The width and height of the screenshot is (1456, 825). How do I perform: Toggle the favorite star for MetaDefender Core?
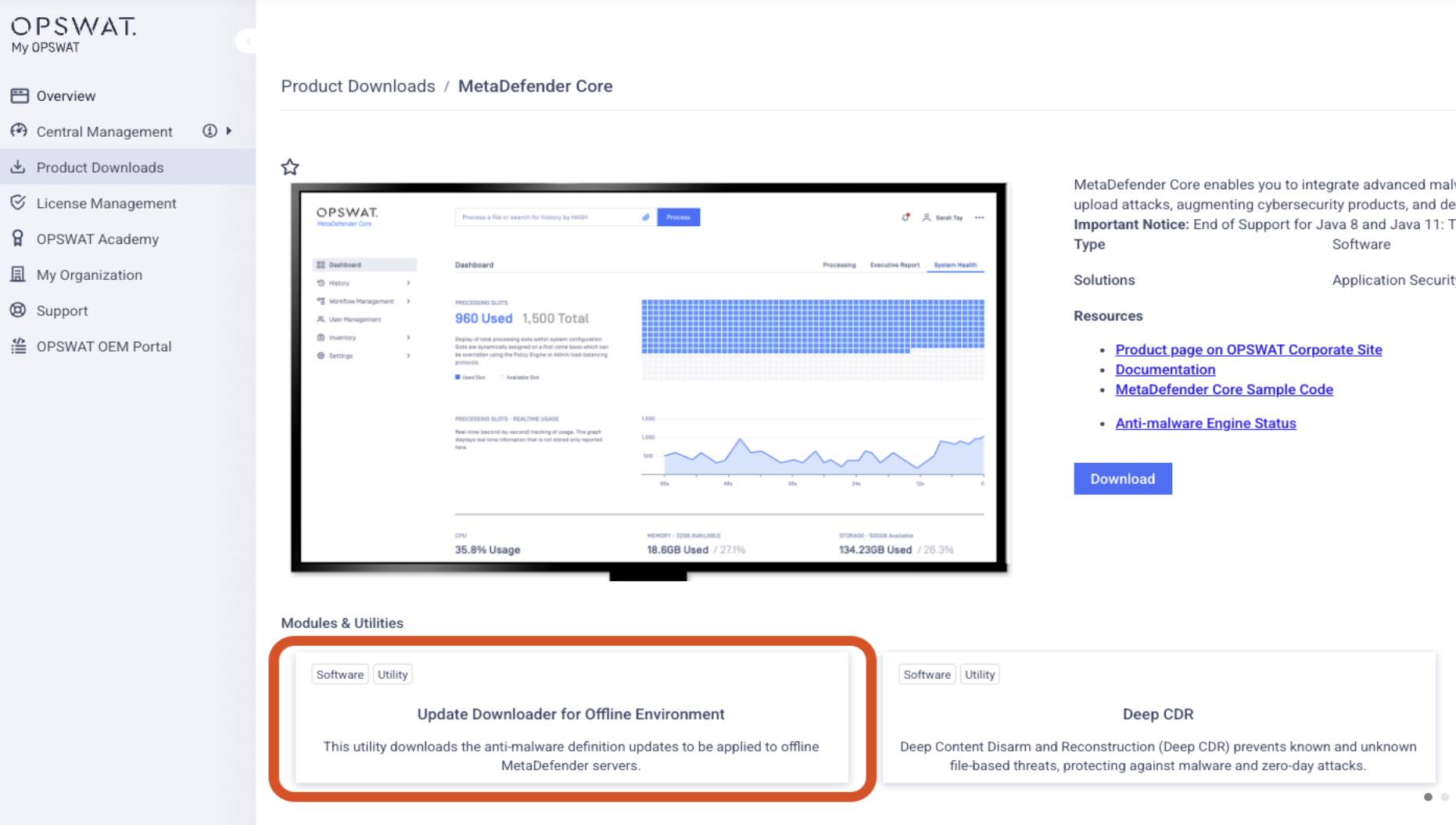(x=290, y=167)
